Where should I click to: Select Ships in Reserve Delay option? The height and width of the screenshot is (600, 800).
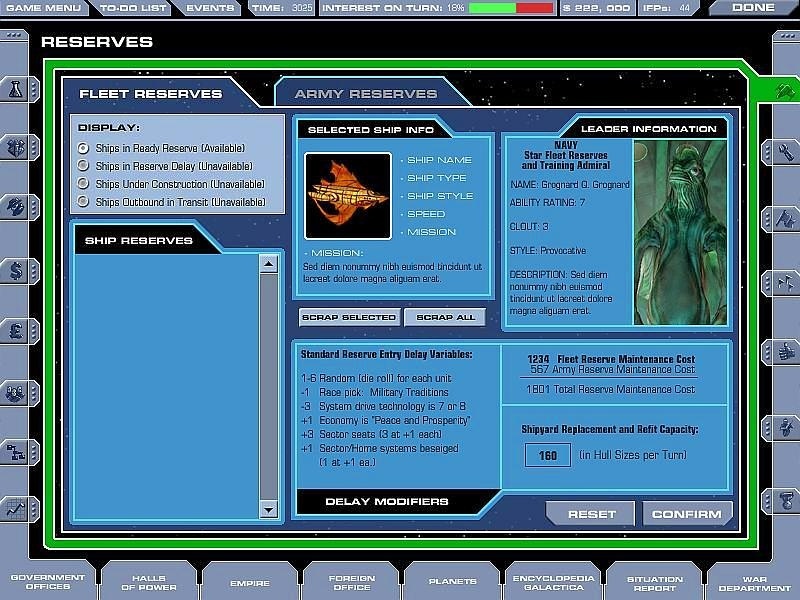[x=84, y=166]
